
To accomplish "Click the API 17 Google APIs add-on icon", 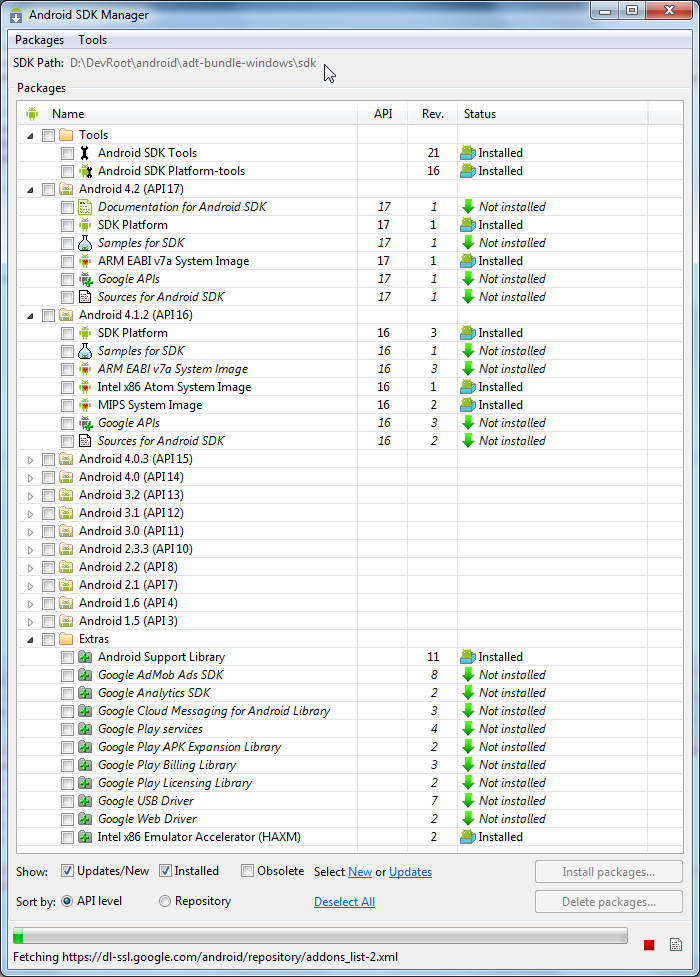I will (x=85, y=279).
